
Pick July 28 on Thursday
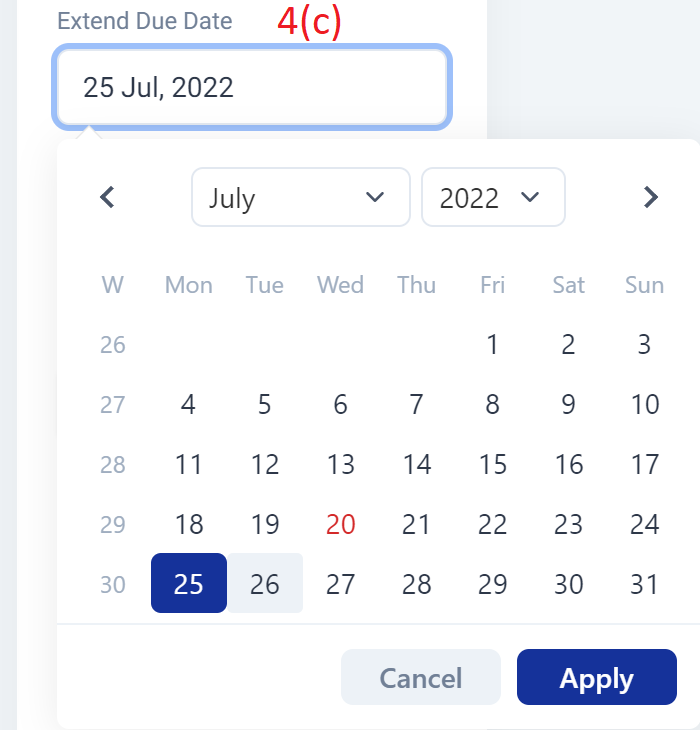coord(417,583)
